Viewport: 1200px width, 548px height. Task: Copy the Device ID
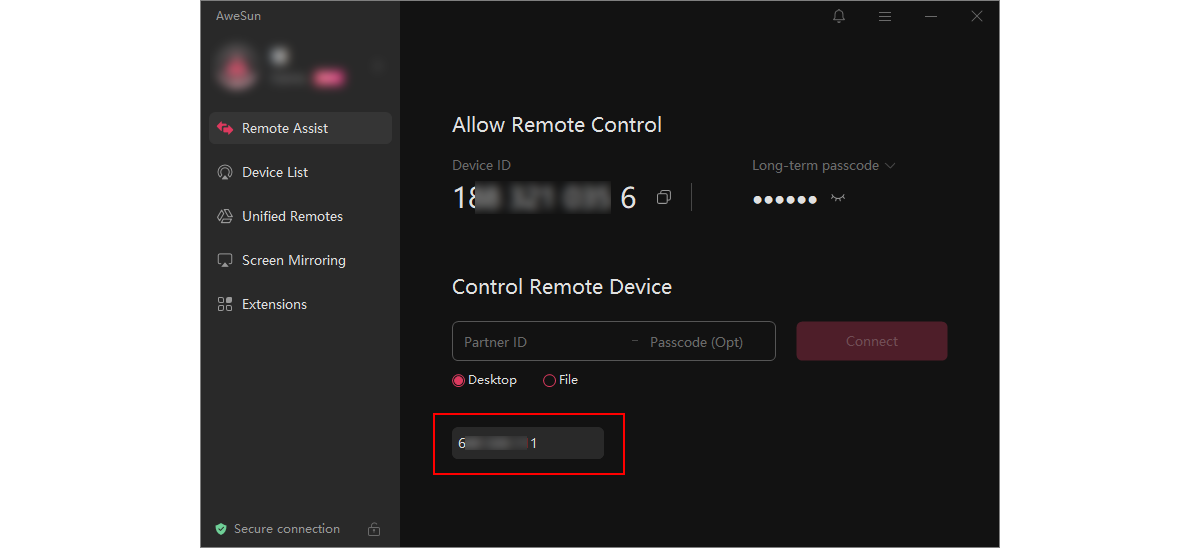[x=663, y=198]
